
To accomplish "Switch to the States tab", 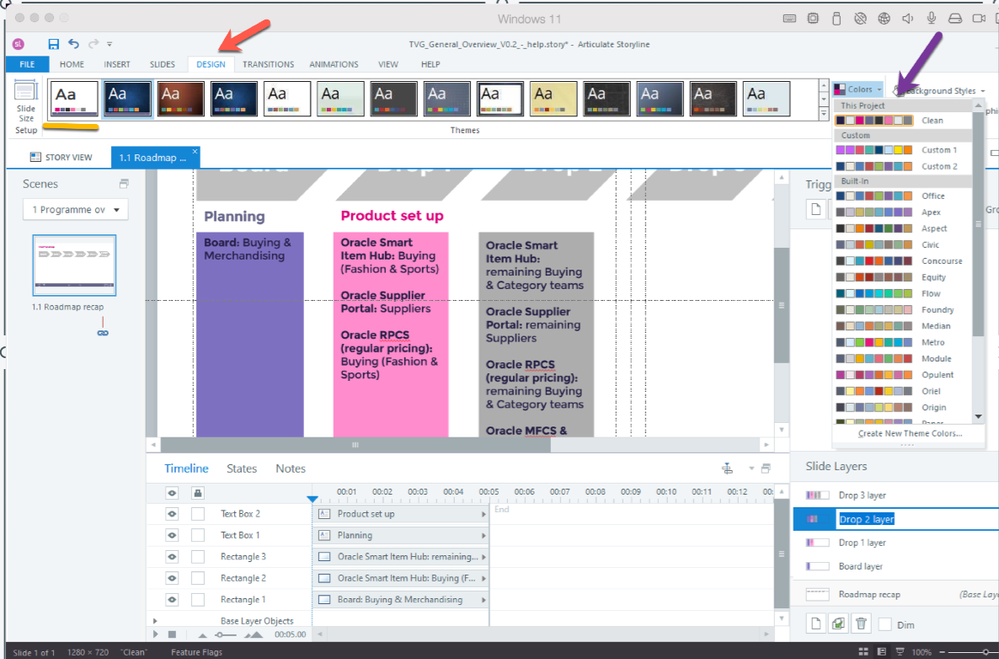I will [241, 468].
